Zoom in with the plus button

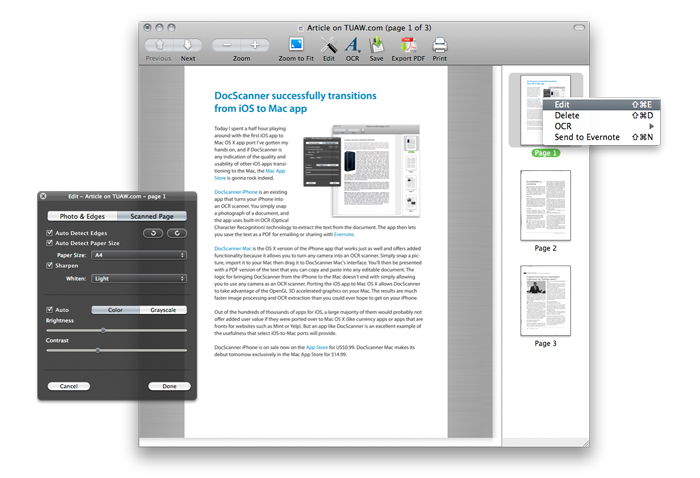pyautogui.click(x=255, y=45)
